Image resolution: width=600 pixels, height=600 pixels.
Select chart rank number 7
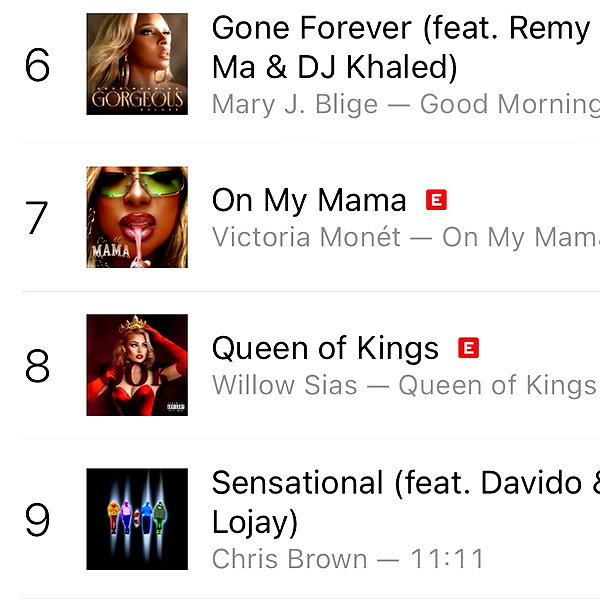pos(37,217)
